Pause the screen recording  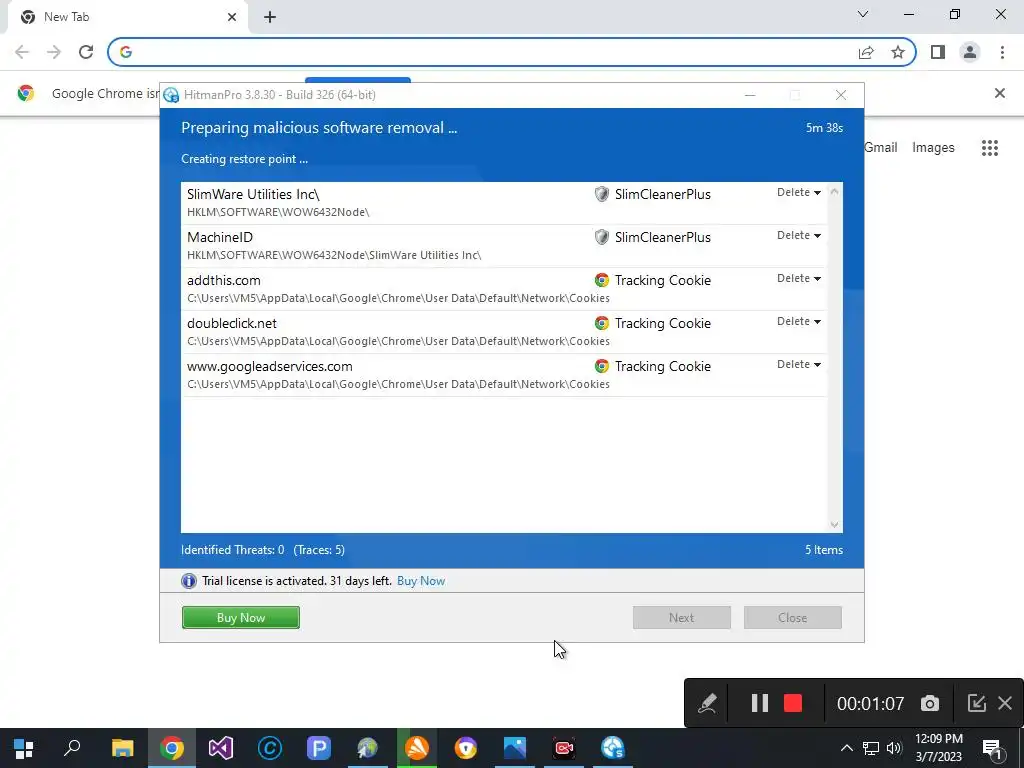point(760,703)
